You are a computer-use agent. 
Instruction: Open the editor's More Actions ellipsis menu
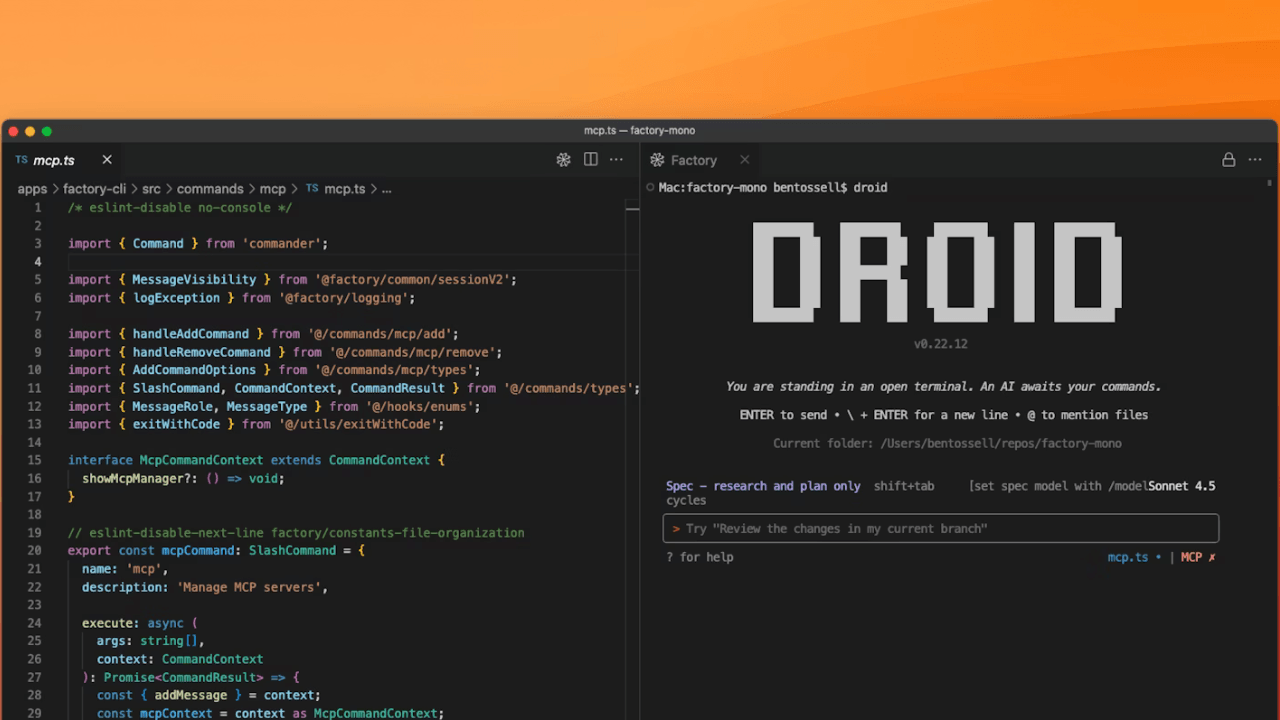click(x=617, y=160)
